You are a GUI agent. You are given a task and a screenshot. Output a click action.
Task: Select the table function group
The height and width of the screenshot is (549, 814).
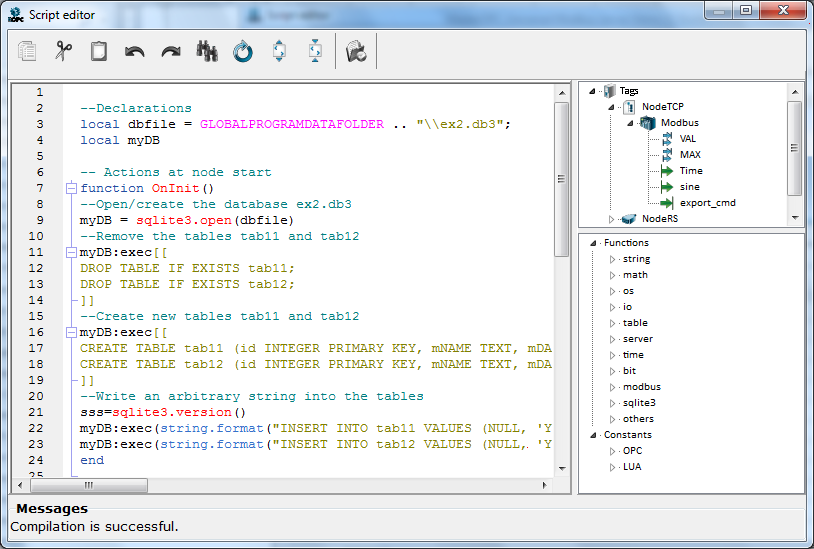click(x=635, y=323)
